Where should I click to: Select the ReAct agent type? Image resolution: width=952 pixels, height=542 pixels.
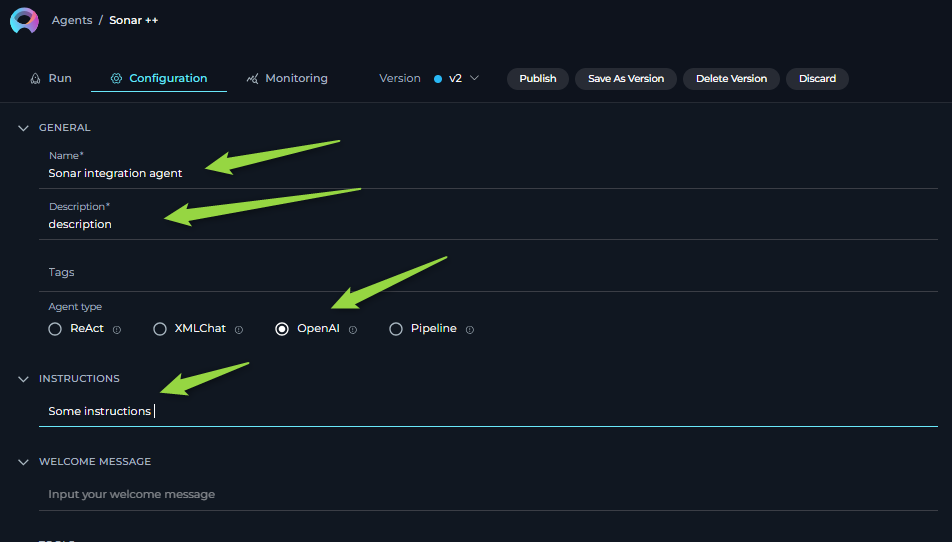pyautogui.click(x=55, y=329)
